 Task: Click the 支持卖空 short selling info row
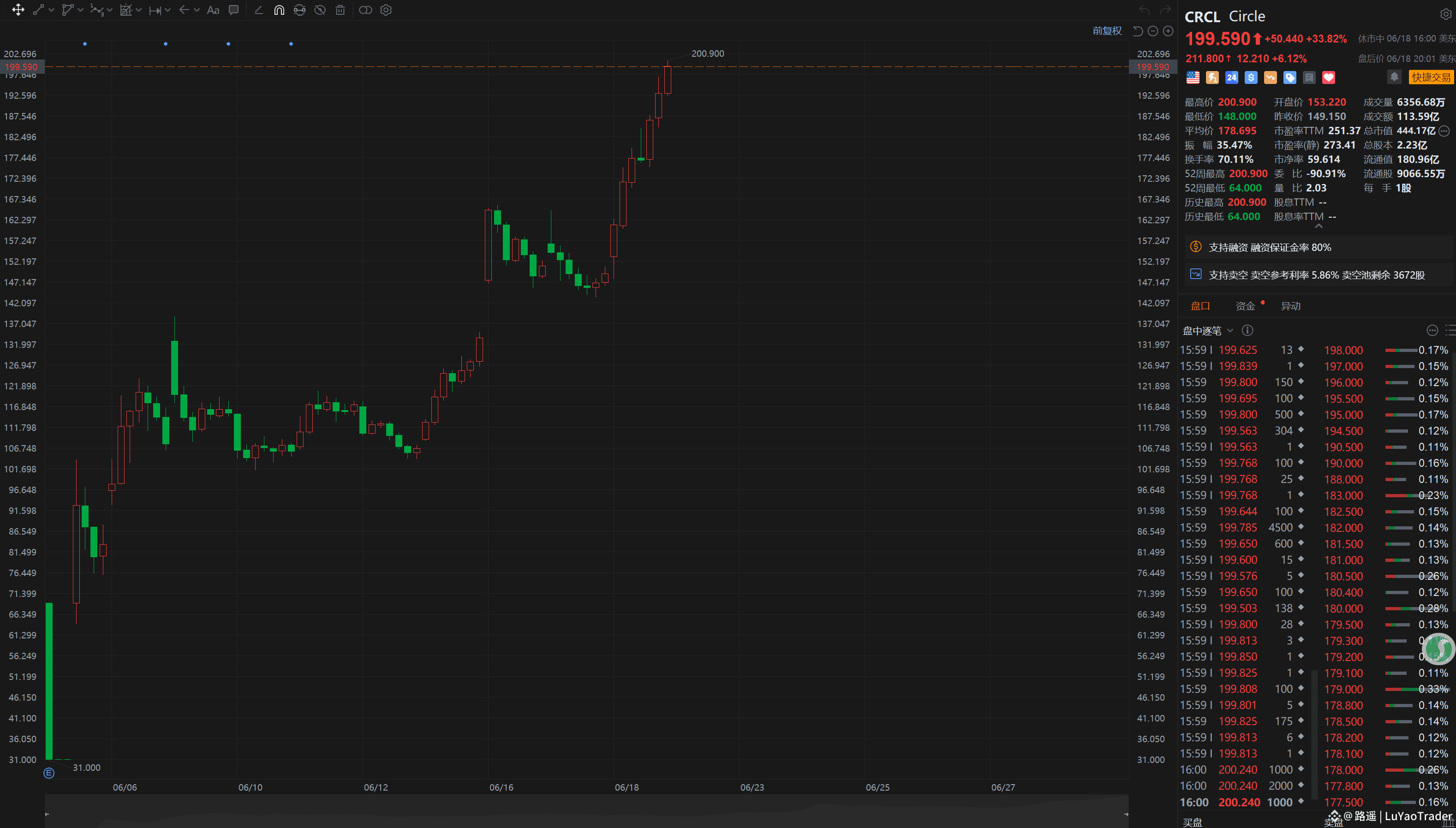[x=1319, y=275]
